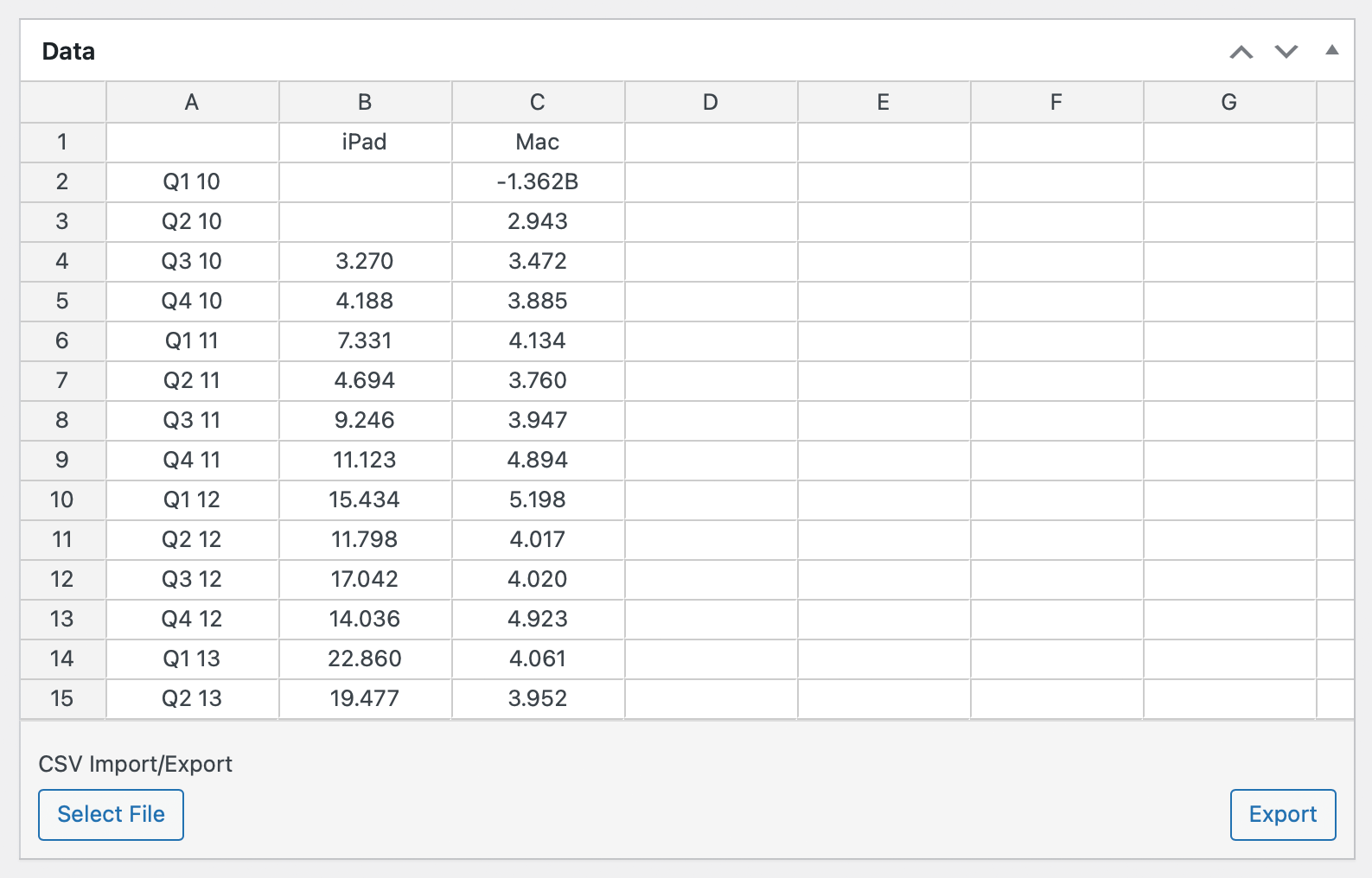1372x878 pixels.
Task: Select cell with value 14.036
Action: point(365,619)
